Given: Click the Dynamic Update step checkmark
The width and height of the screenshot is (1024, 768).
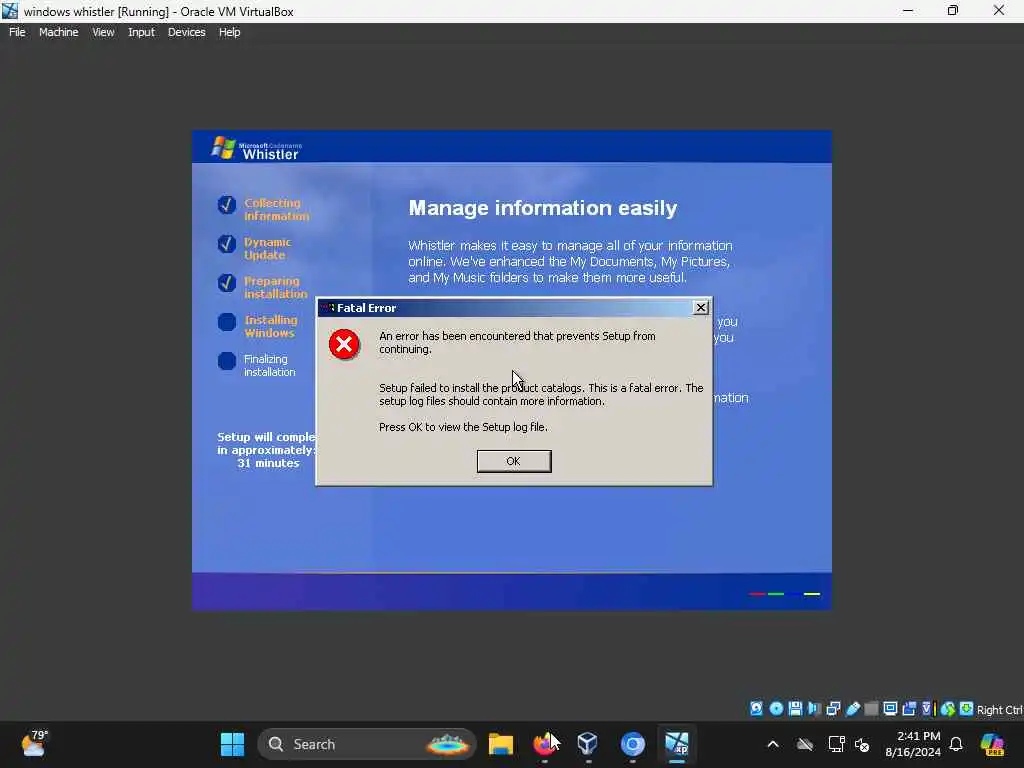Looking at the screenshot, I should click(x=227, y=244).
